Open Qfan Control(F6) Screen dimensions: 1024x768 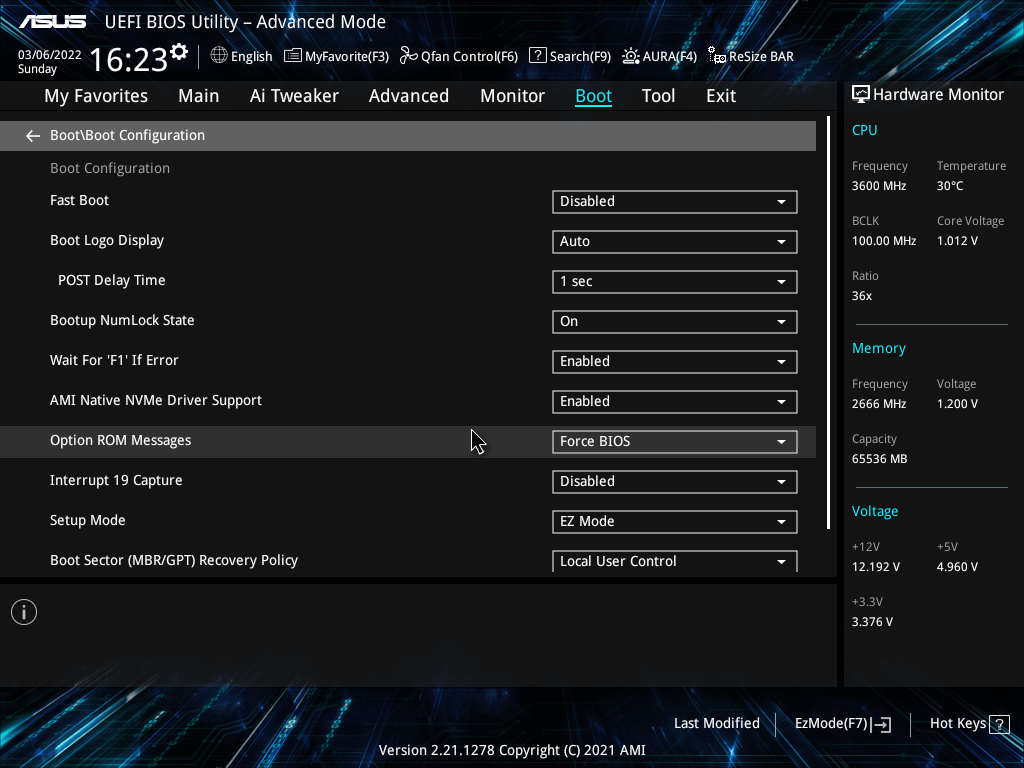(459, 56)
